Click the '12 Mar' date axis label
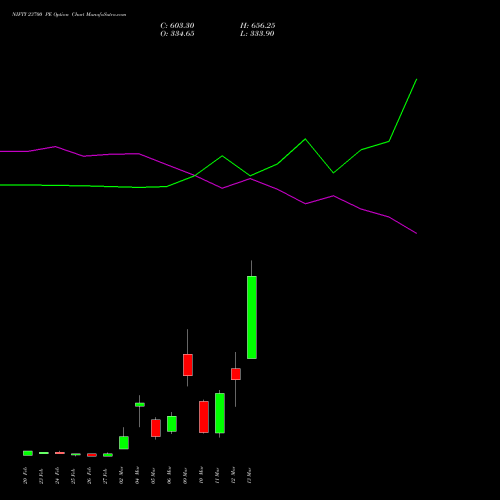This screenshot has width=500, height=500. coord(234,475)
